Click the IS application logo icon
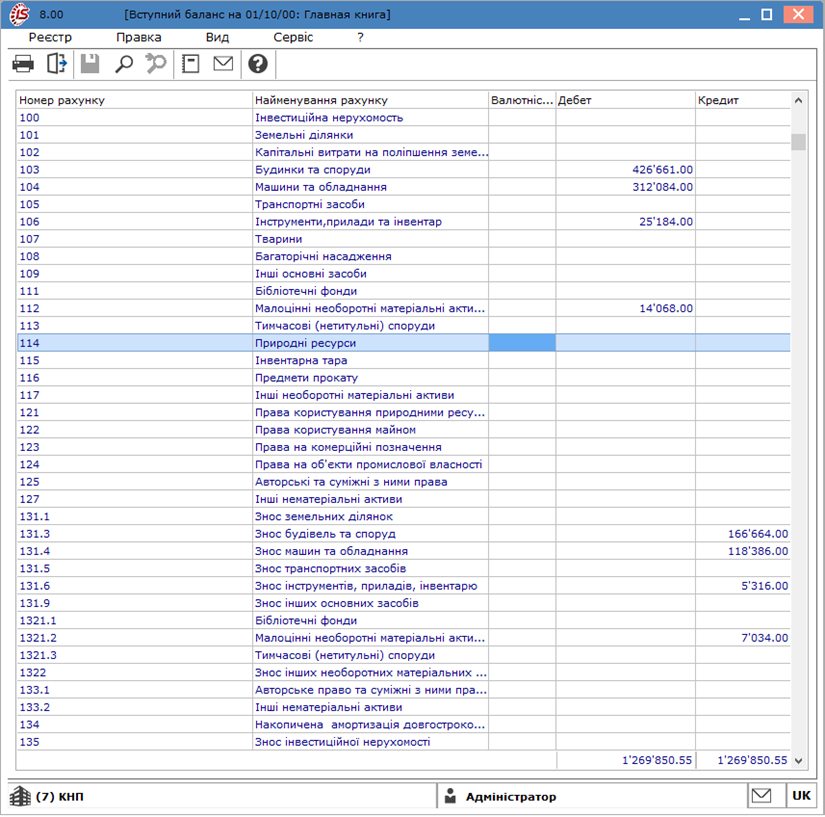 [19, 14]
